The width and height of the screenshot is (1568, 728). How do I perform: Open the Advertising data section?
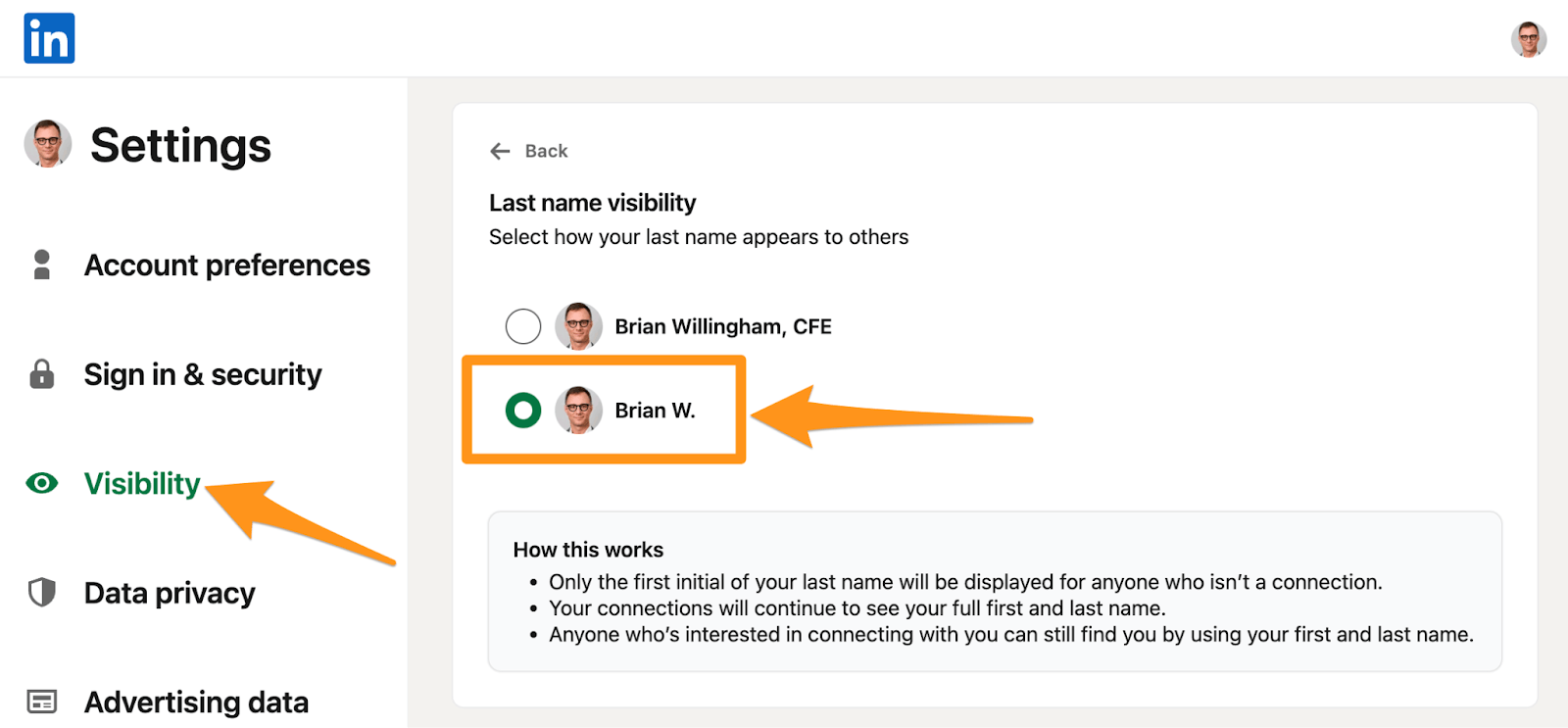(x=196, y=703)
